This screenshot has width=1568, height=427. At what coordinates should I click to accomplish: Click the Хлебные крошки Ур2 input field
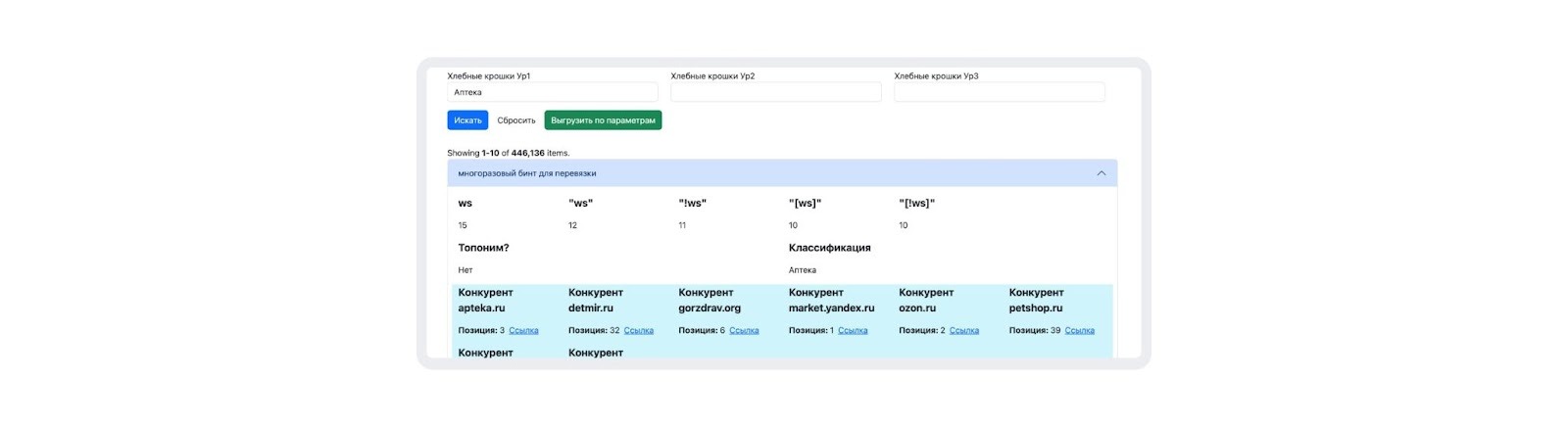tap(775, 92)
